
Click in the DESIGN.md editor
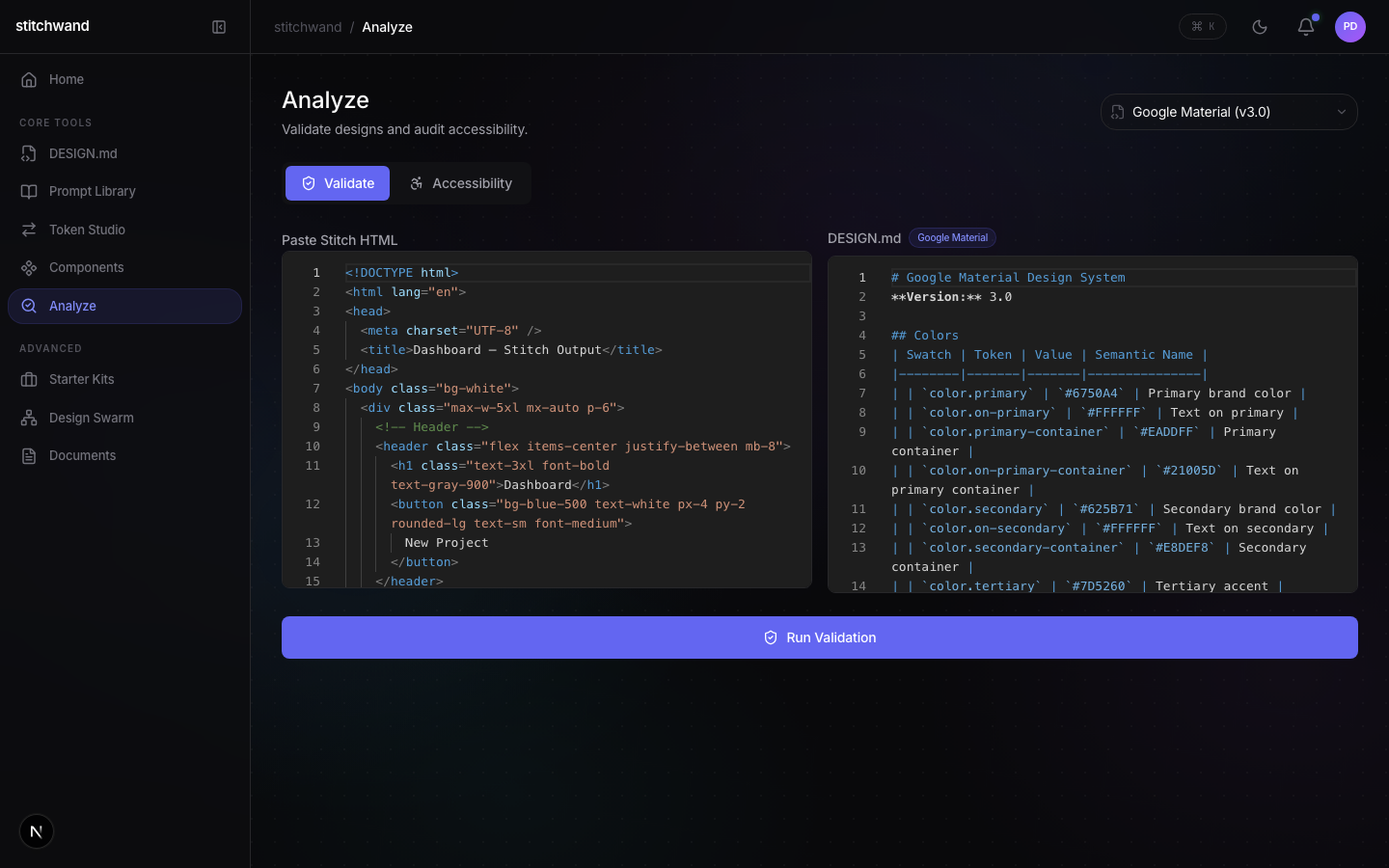(x=1093, y=424)
